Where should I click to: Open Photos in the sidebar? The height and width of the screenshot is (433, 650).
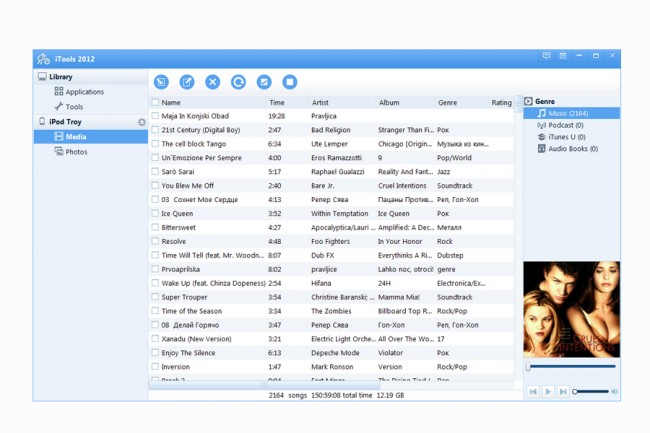76,152
